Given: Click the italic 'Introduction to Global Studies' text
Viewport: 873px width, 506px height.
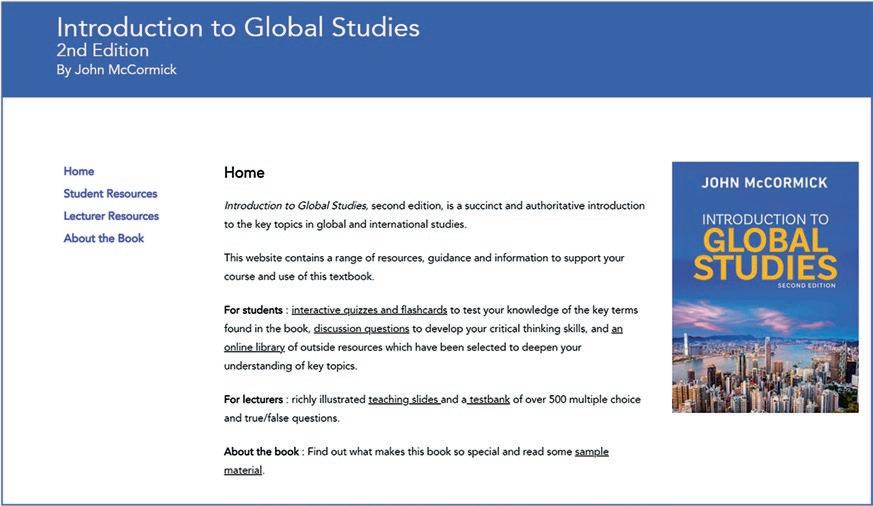Looking at the screenshot, I should (x=296, y=205).
